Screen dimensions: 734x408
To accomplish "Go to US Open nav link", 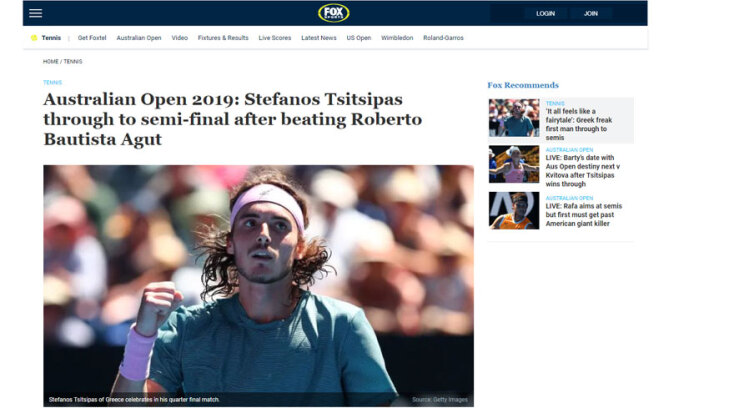I will 359,38.
